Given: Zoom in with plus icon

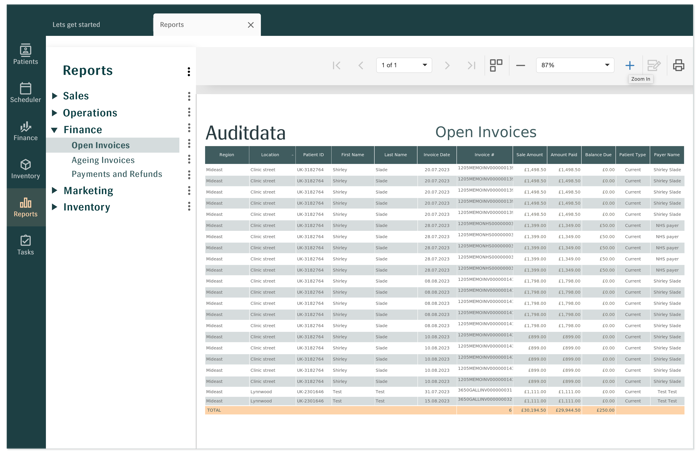Looking at the screenshot, I should [x=629, y=66].
